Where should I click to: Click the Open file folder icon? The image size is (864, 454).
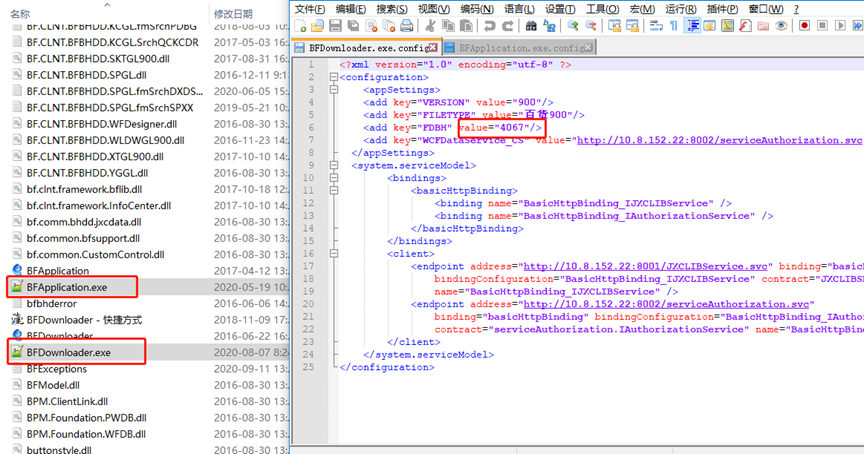pyautogui.click(x=317, y=25)
